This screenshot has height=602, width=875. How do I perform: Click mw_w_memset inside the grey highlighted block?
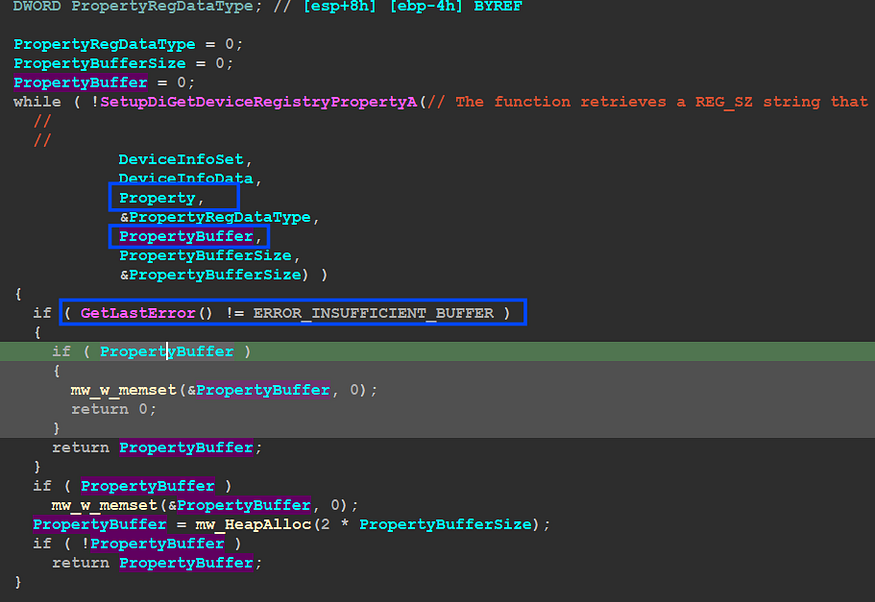[x=123, y=390]
